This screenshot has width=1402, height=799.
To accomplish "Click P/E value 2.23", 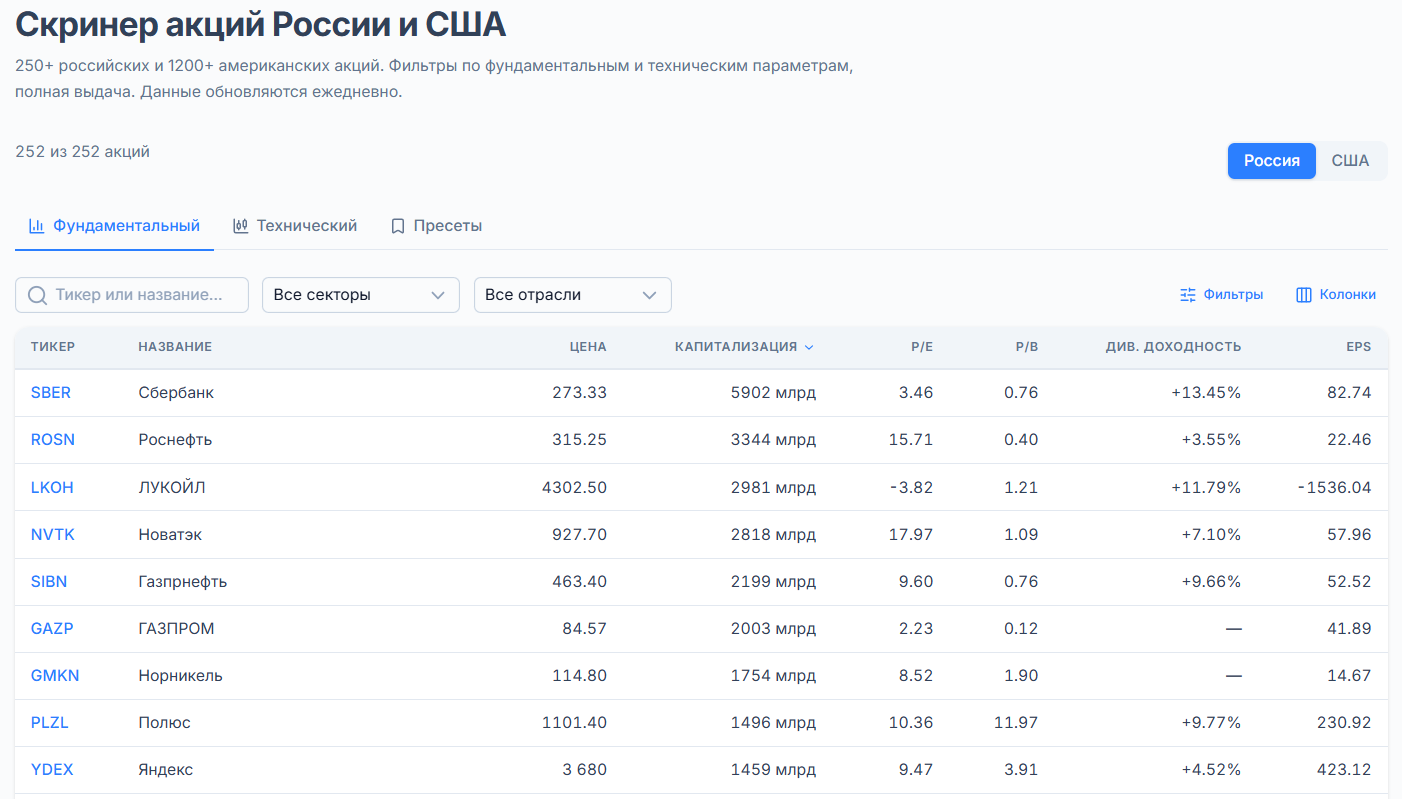I will click(916, 629).
